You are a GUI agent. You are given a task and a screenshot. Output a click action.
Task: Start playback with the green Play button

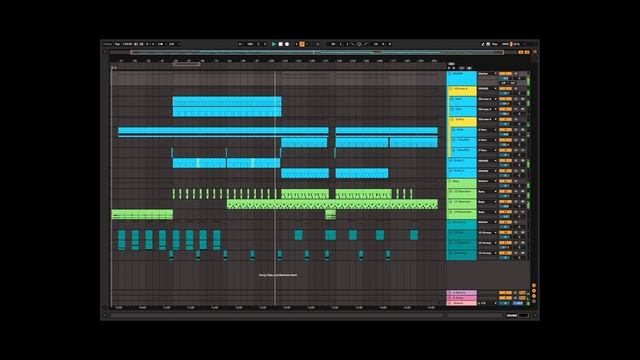pyautogui.click(x=273, y=44)
